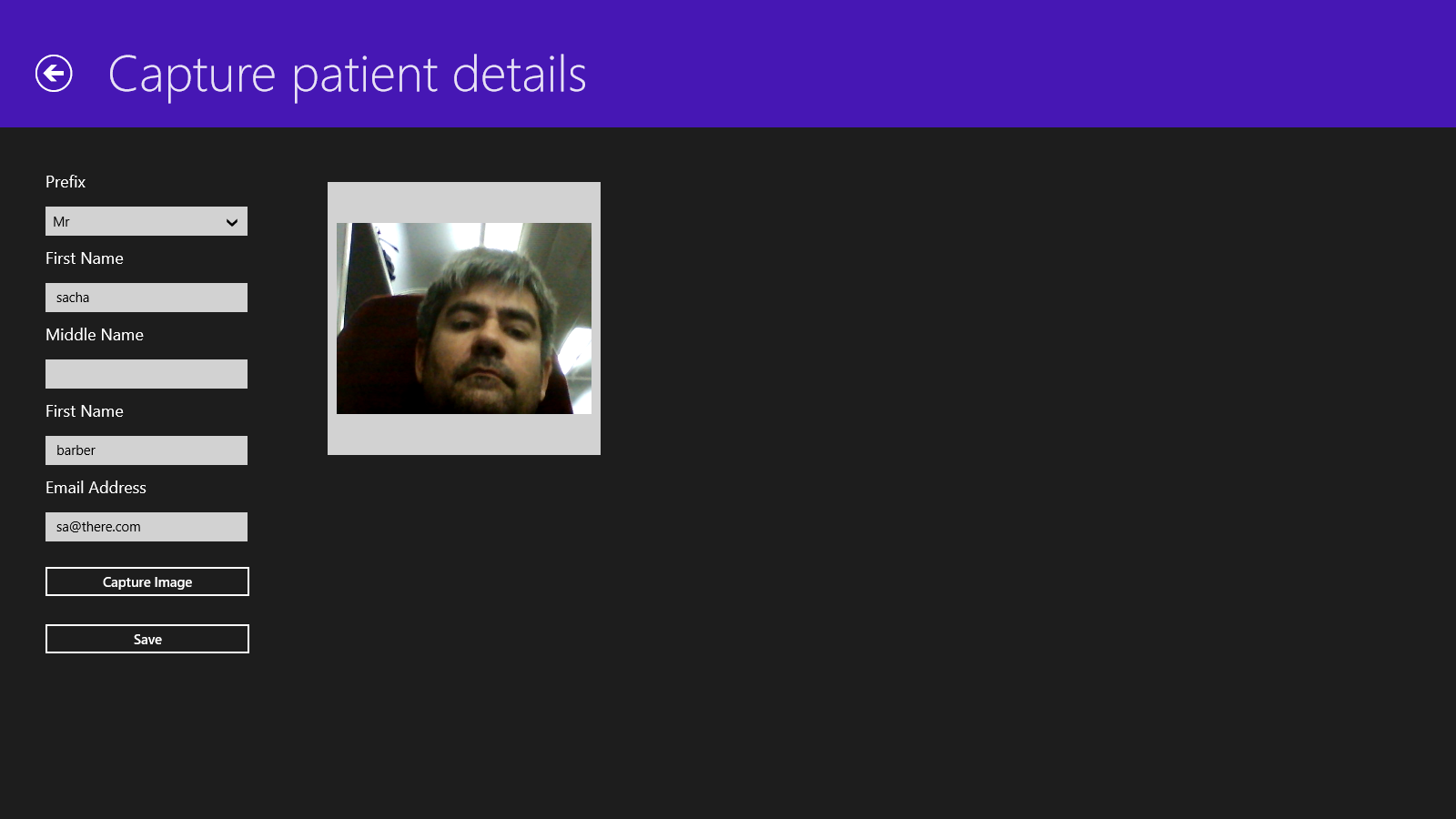Focus the First Name field containing sacha
1456x819 pixels.
[147, 298]
